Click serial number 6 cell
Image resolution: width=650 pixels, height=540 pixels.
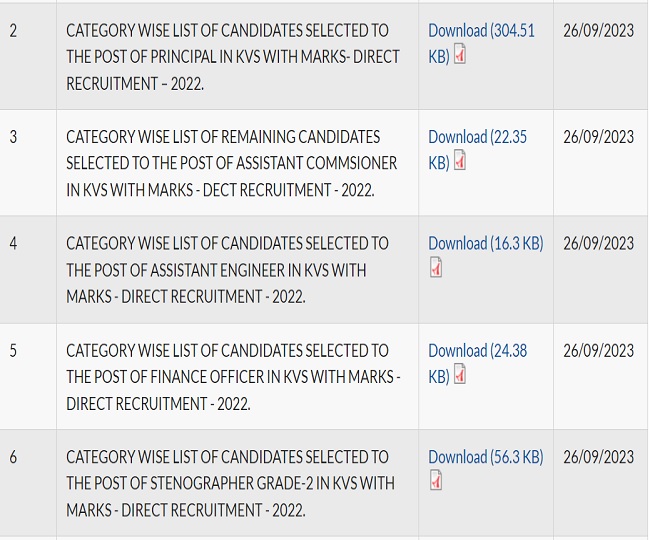[x=13, y=457]
